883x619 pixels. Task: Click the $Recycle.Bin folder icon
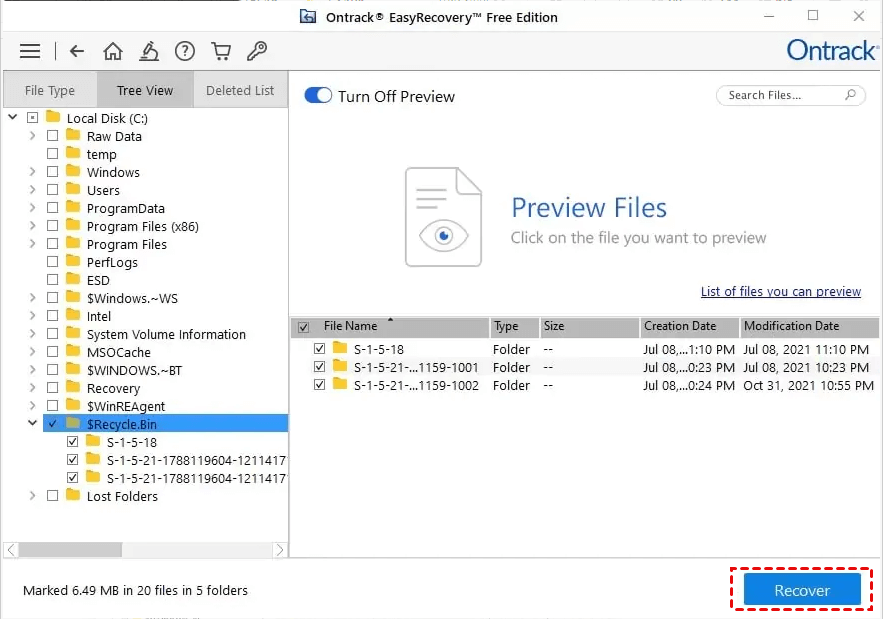[73, 423]
